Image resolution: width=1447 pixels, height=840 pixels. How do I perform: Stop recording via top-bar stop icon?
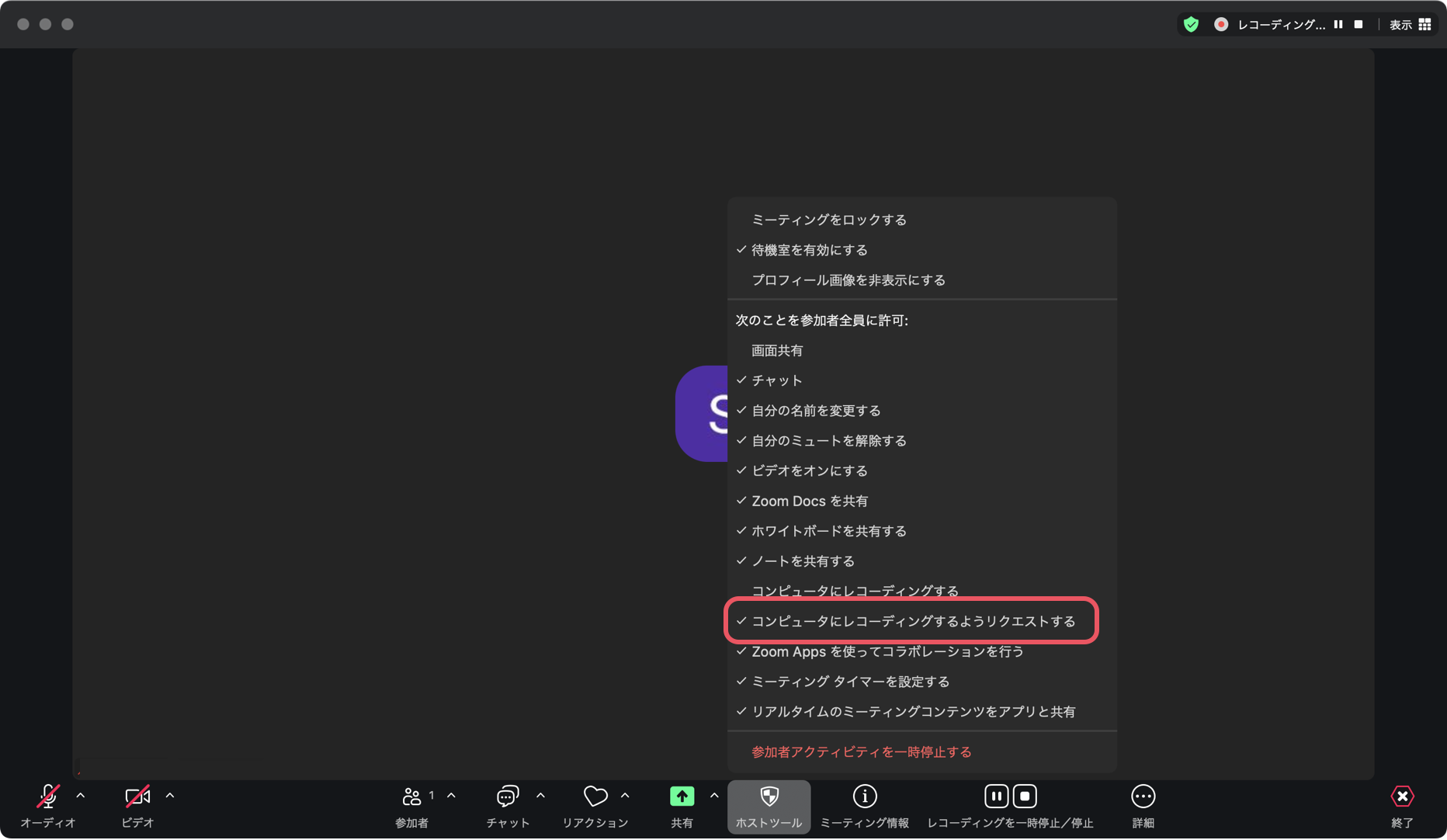[1359, 25]
